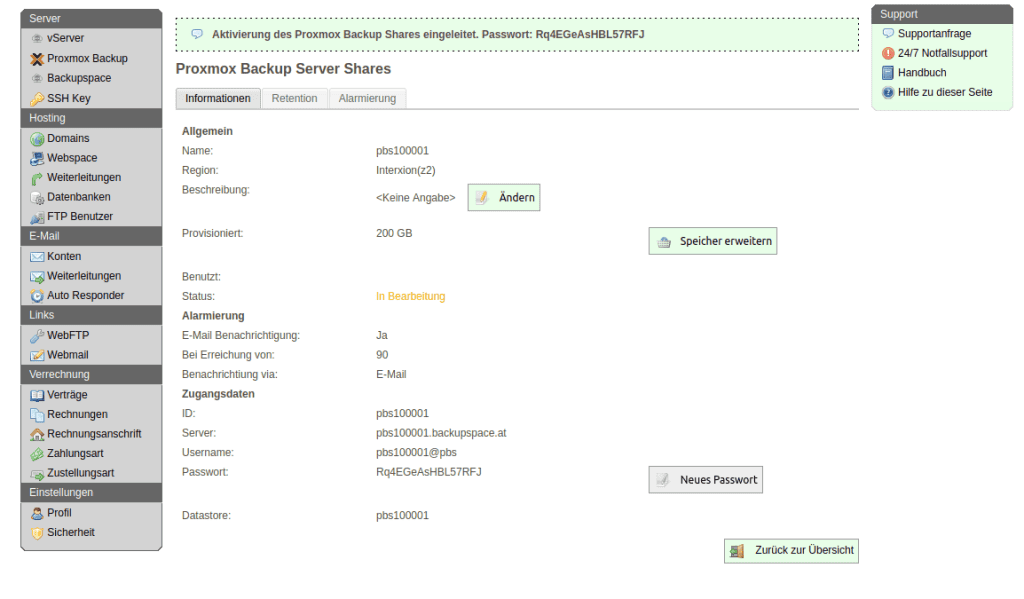Open the Backupspace link
This screenshot has width=1024, height=599.
pyautogui.click(x=79, y=78)
